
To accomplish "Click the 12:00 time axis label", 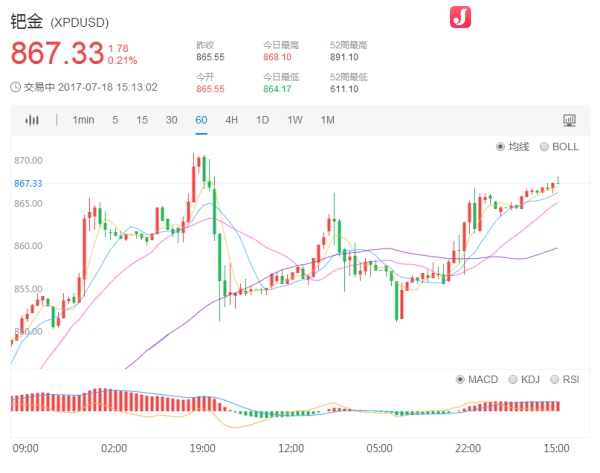I will pyautogui.click(x=291, y=448).
